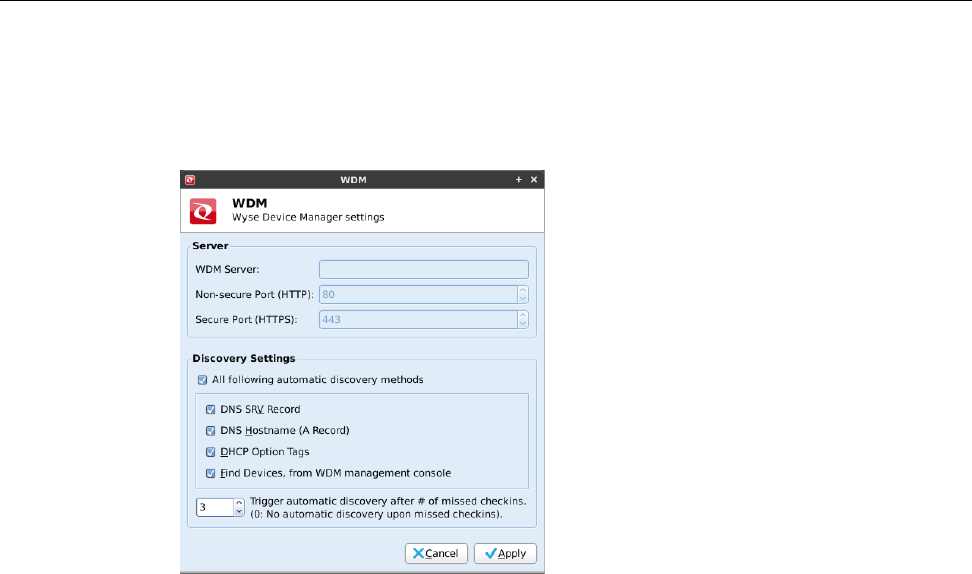Disable DHCP Option Tags checkbox
972x574 pixels.
click(211, 452)
